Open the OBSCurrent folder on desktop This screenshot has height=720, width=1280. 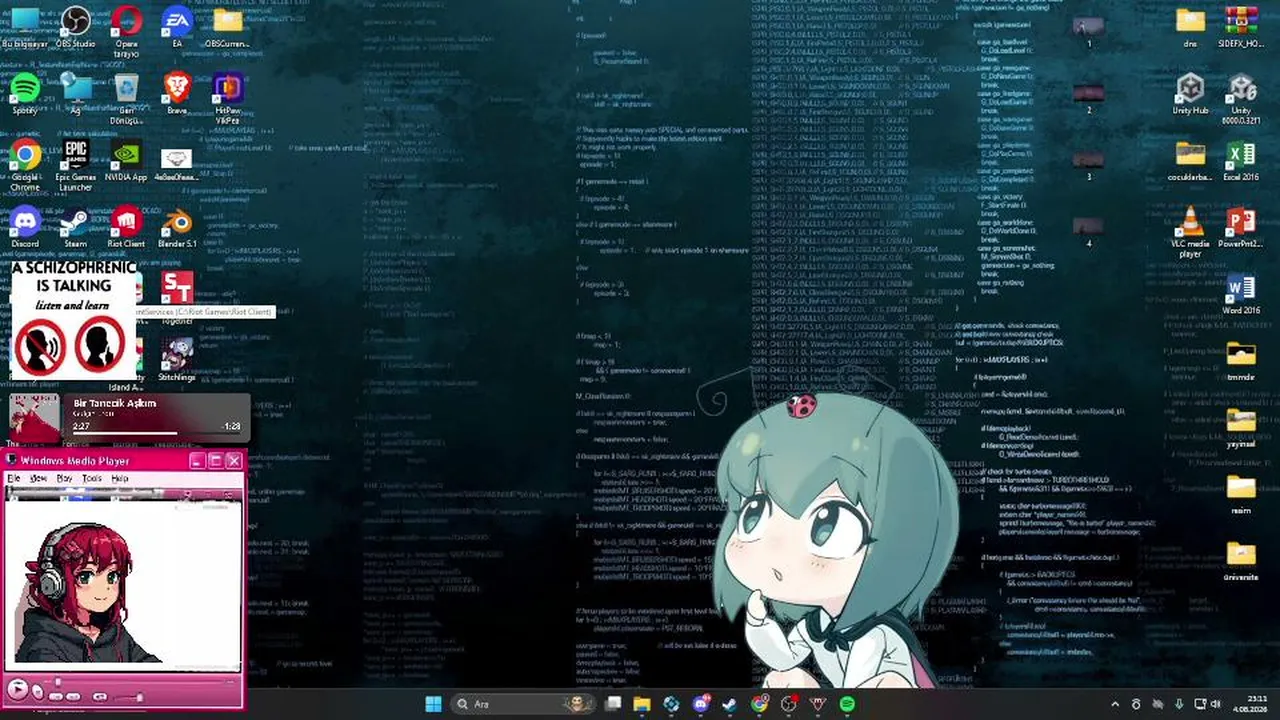(x=228, y=27)
